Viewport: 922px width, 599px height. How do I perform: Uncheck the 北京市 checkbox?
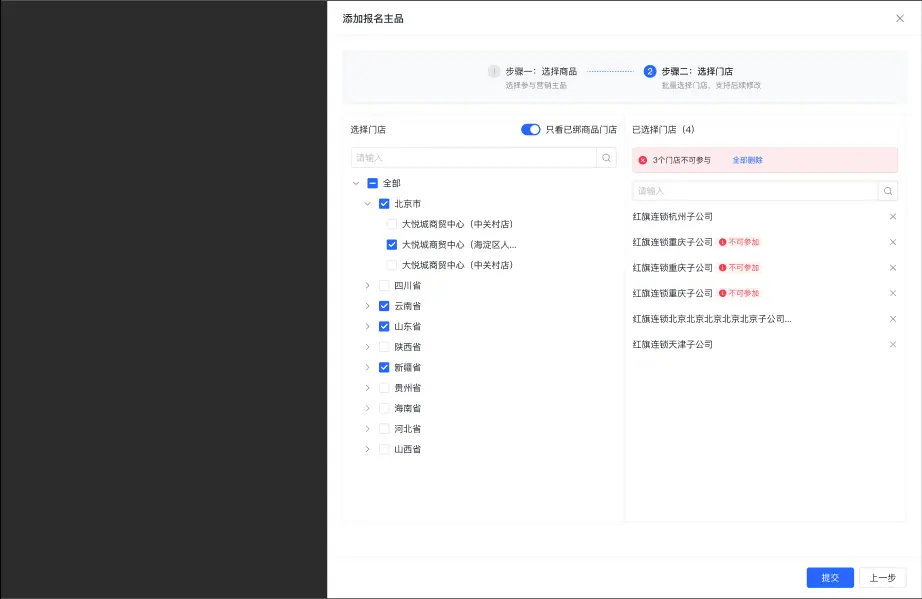(x=384, y=203)
